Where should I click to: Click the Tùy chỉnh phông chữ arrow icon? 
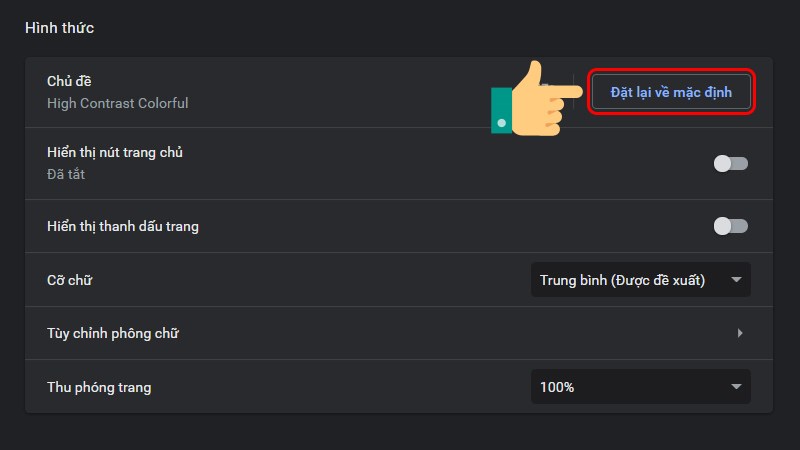(x=740, y=333)
